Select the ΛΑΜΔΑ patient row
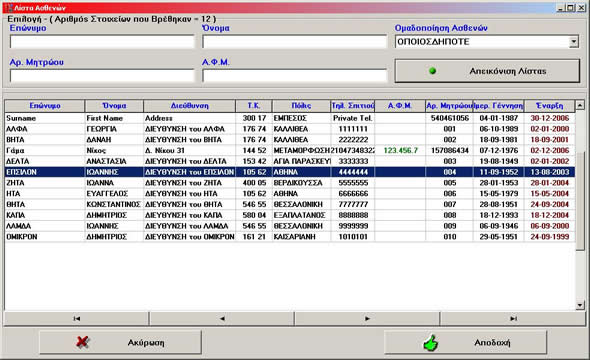 pyautogui.click(x=290, y=226)
